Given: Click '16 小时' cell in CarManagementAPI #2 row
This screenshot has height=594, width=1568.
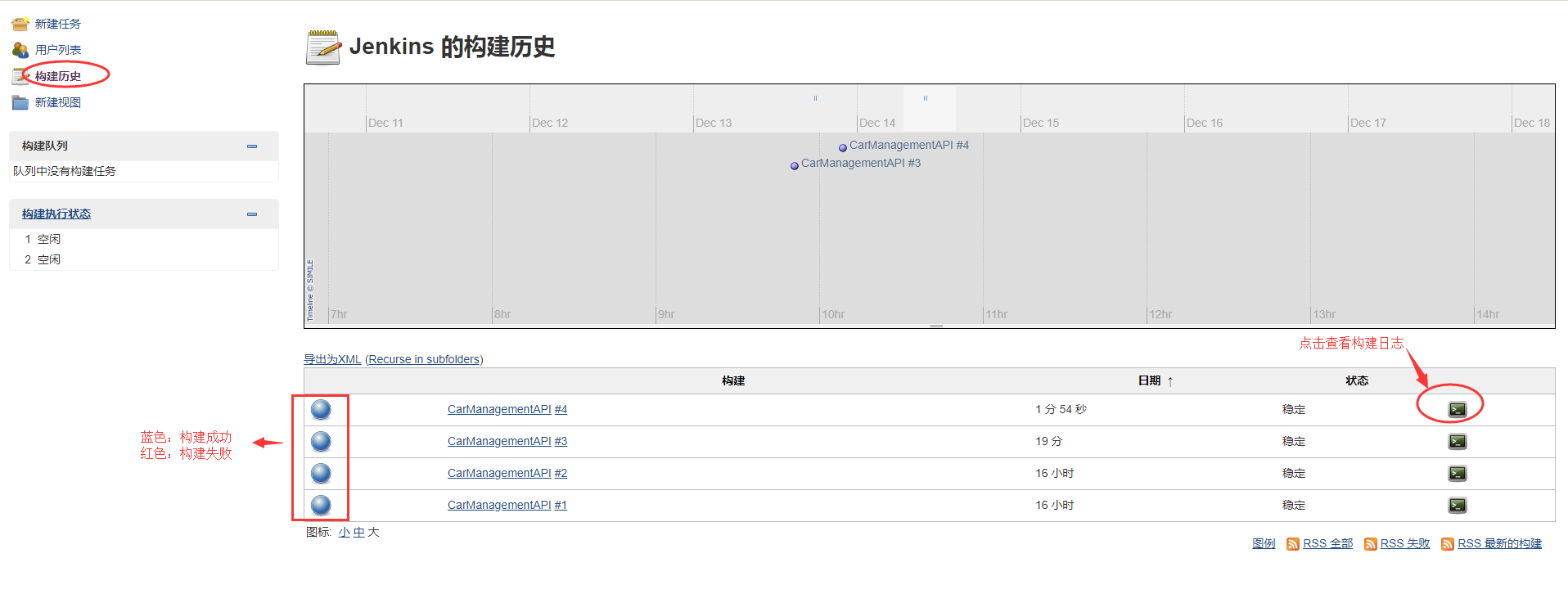Looking at the screenshot, I should 1055,473.
